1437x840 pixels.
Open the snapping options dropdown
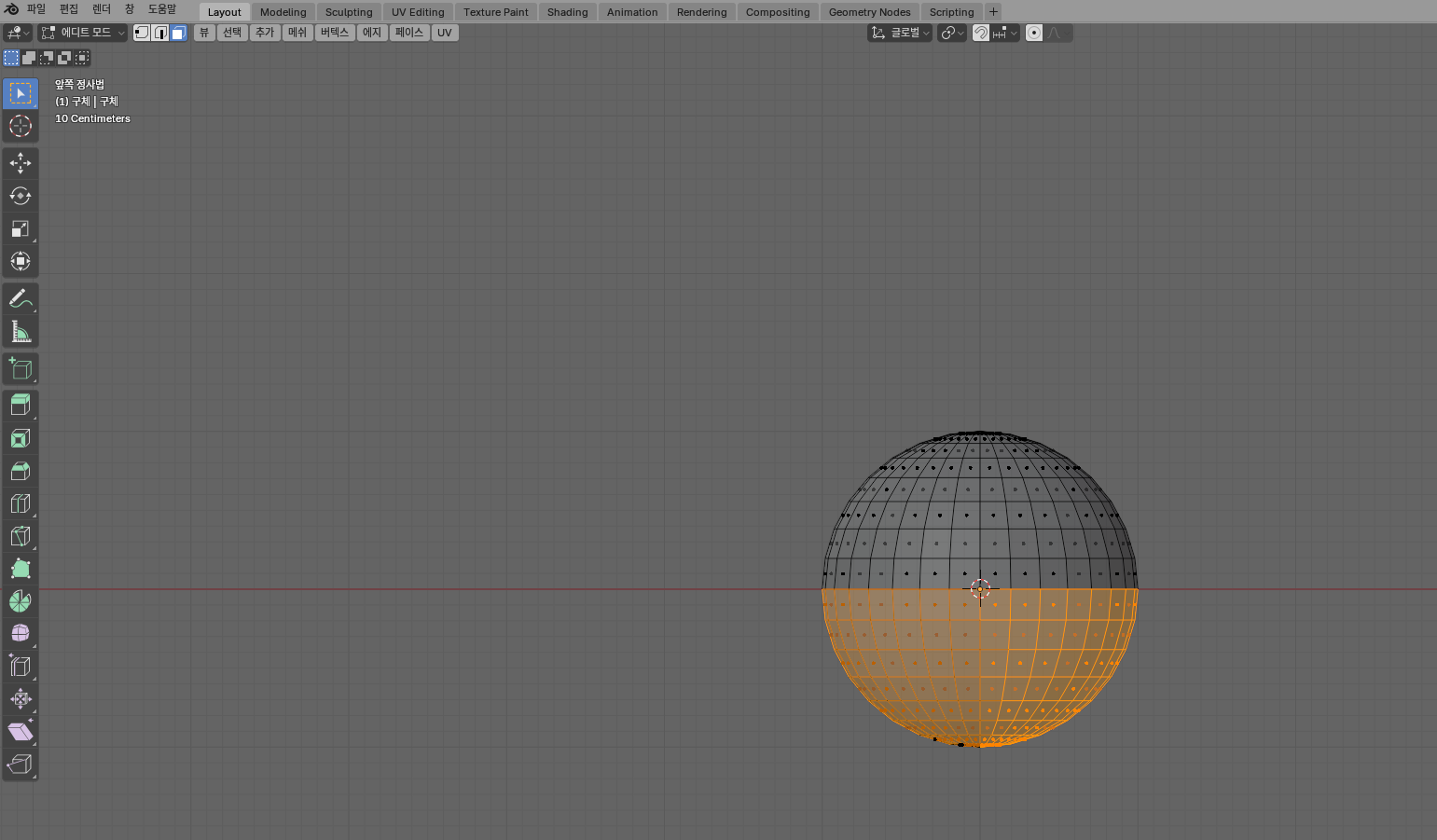pyautogui.click(x=1005, y=33)
